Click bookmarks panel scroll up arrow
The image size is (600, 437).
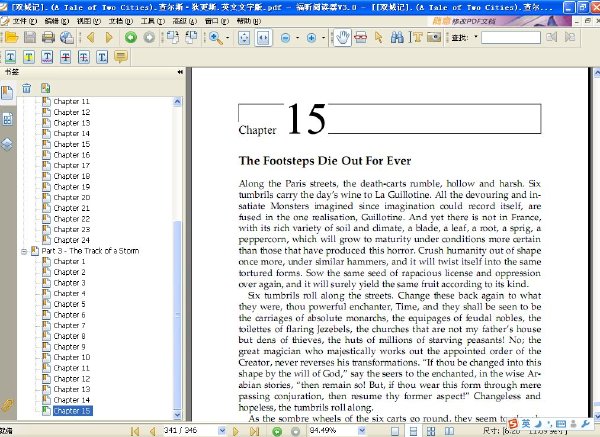click(x=177, y=102)
